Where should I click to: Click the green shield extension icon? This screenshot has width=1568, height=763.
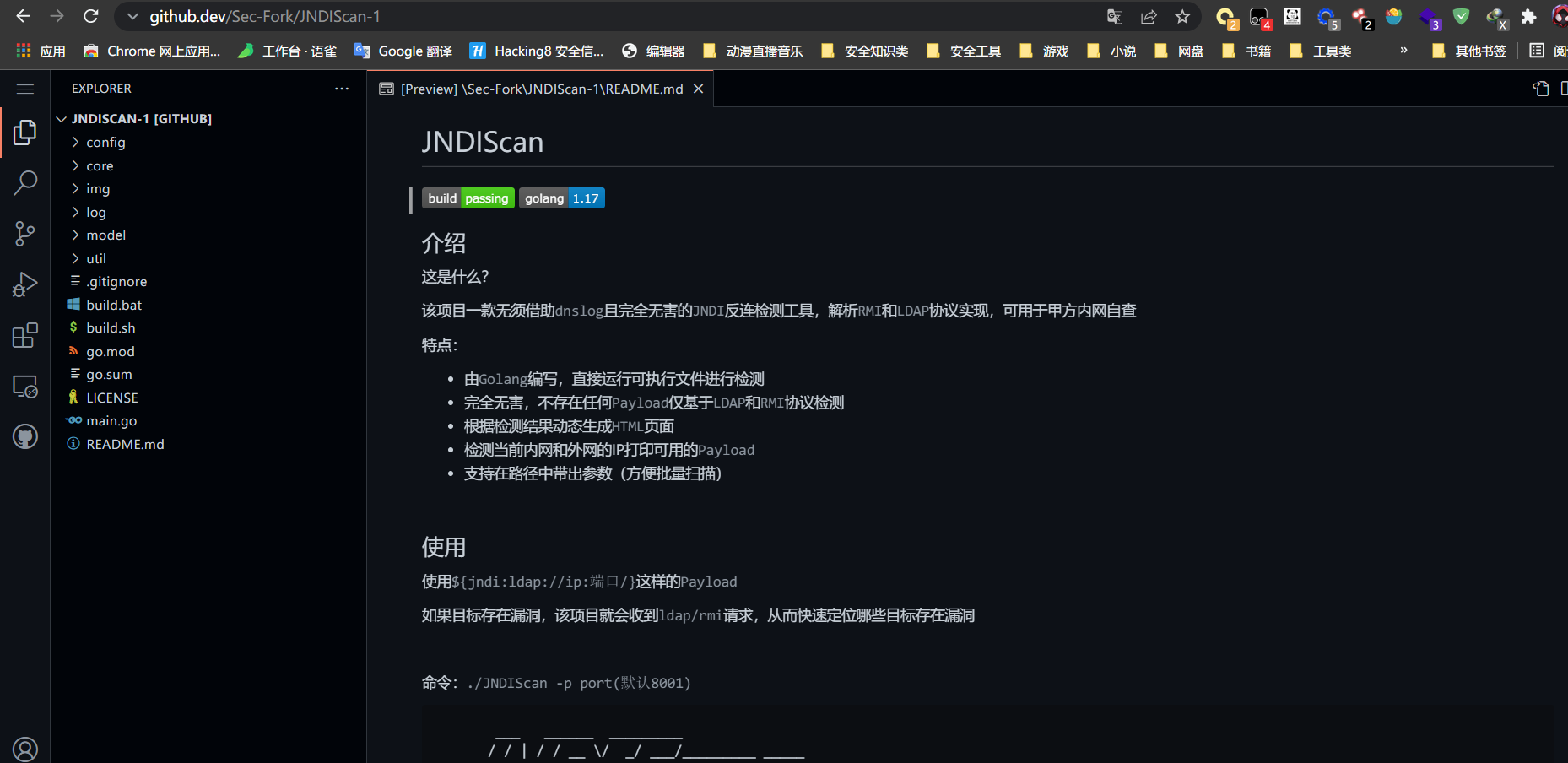[1462, 17]
